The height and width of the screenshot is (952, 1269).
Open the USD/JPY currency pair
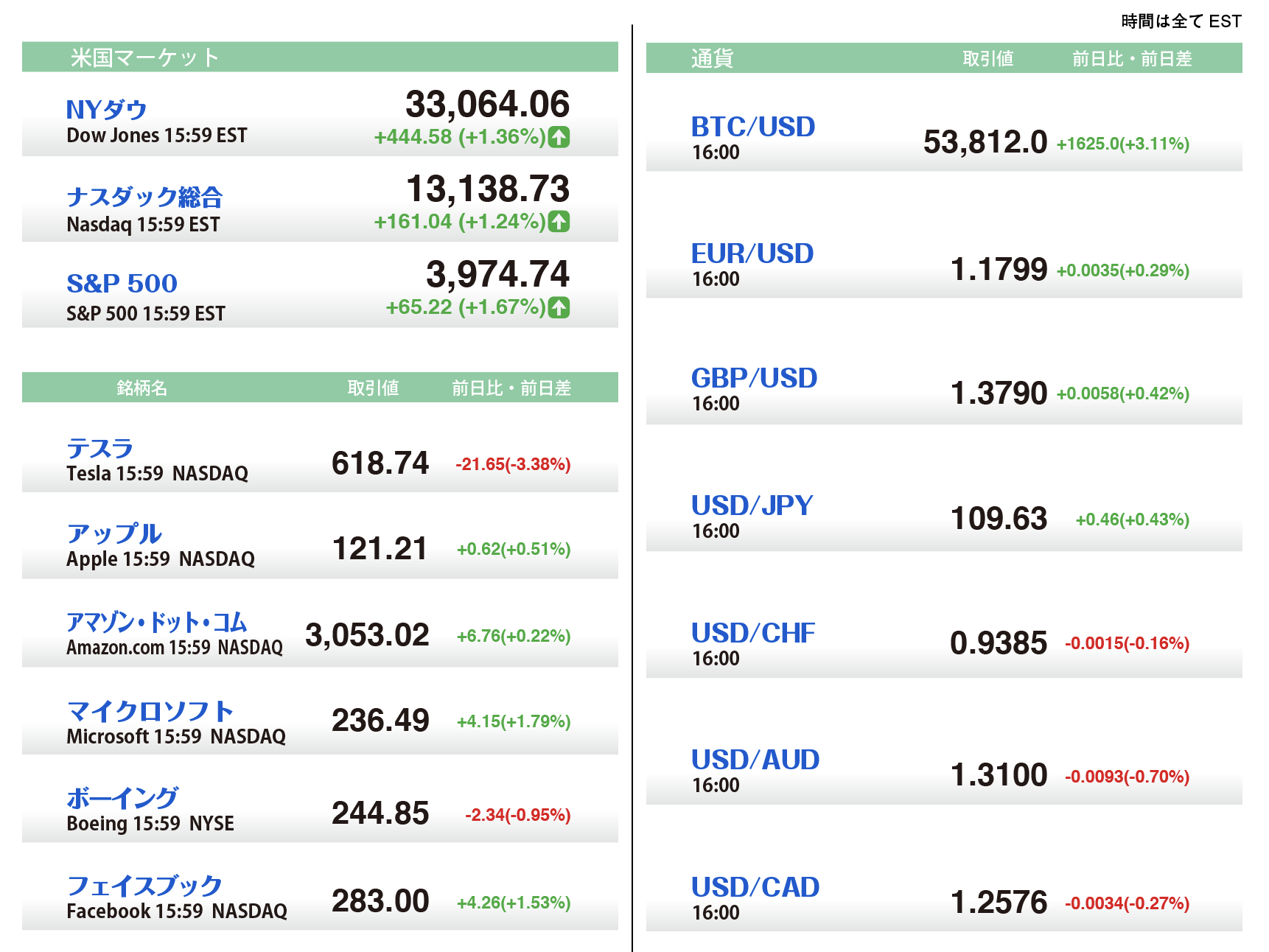[x=752, y=505]
